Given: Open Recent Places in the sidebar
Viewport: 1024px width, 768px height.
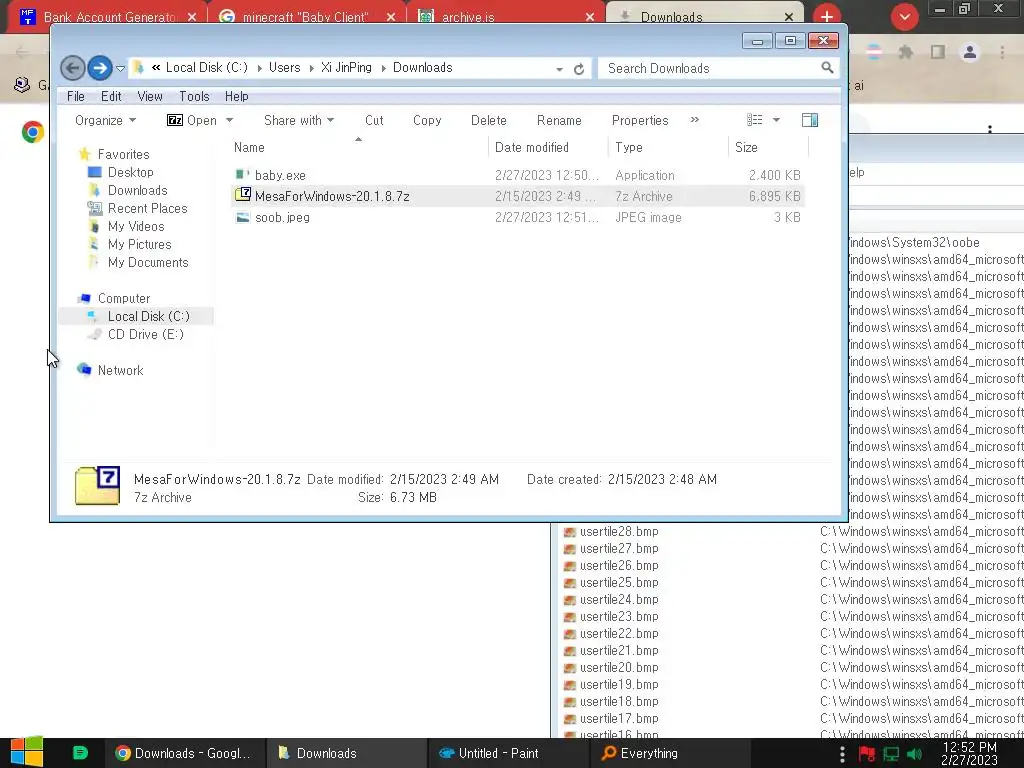Looking at the screenshot, I should click(x=148, y=208).
